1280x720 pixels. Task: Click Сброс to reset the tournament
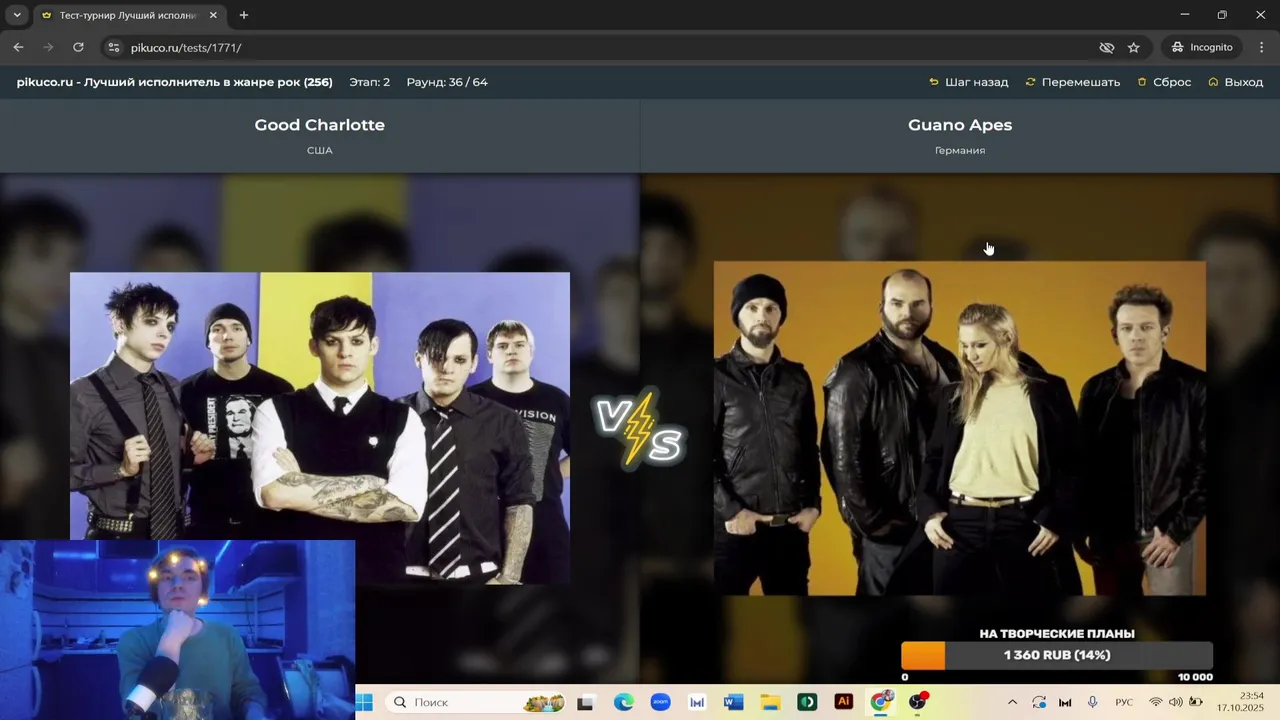pos(1164,82)
